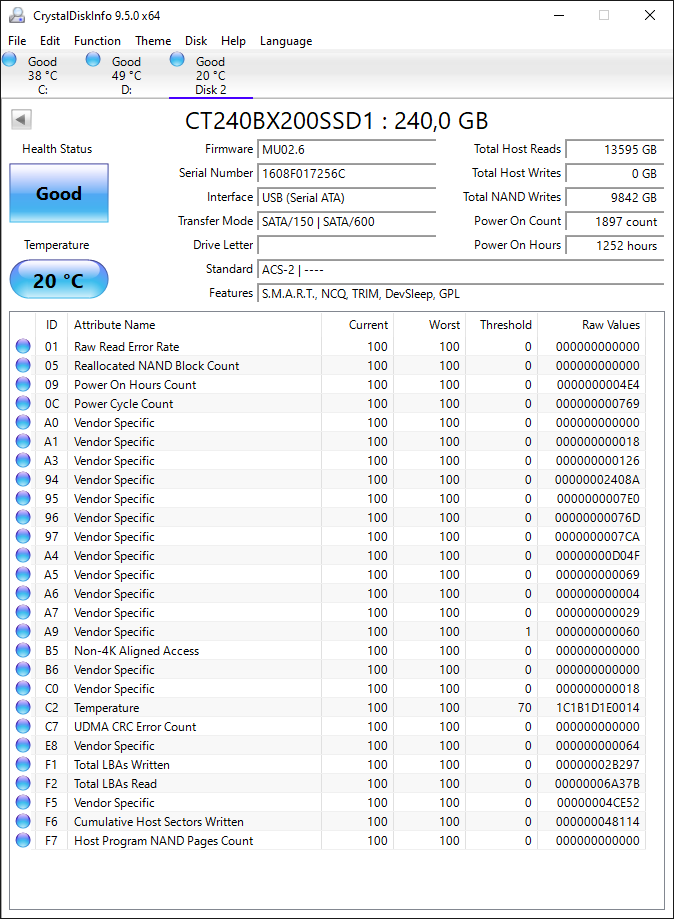Click the Good health status button

[x=59, y=193]
